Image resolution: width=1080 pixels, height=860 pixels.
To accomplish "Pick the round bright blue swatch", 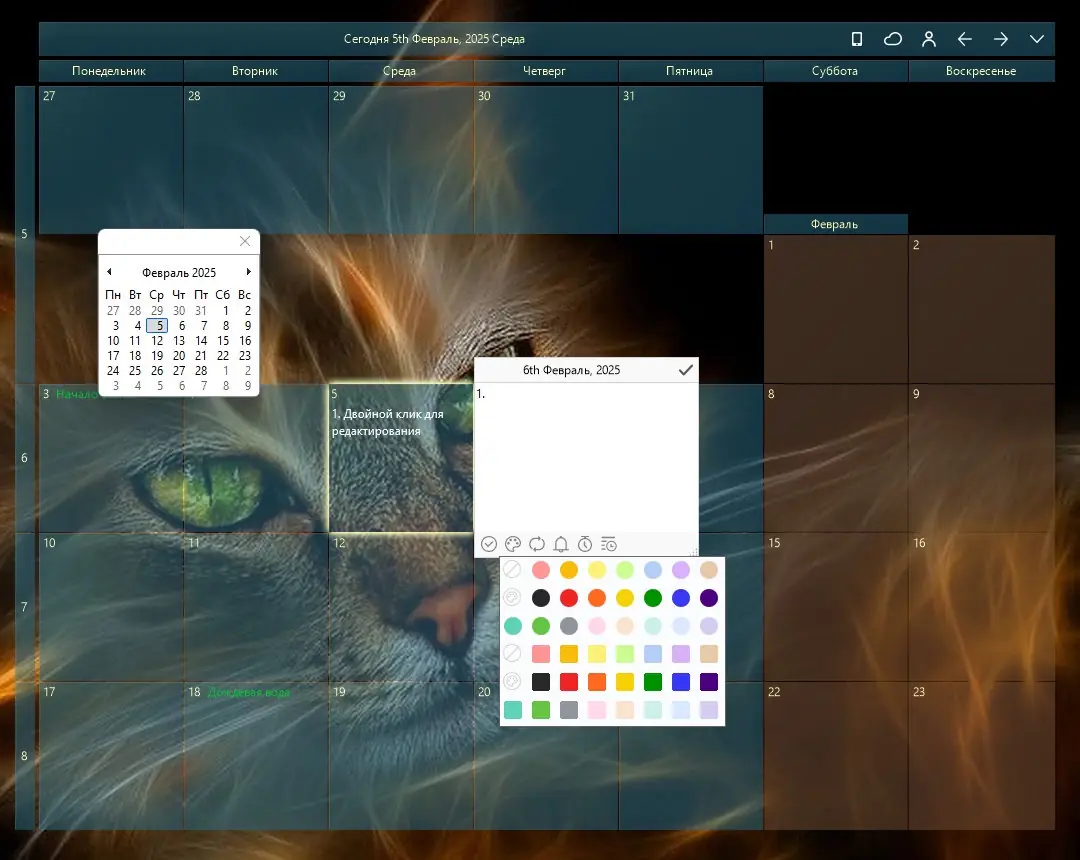I will coord(681,598).
